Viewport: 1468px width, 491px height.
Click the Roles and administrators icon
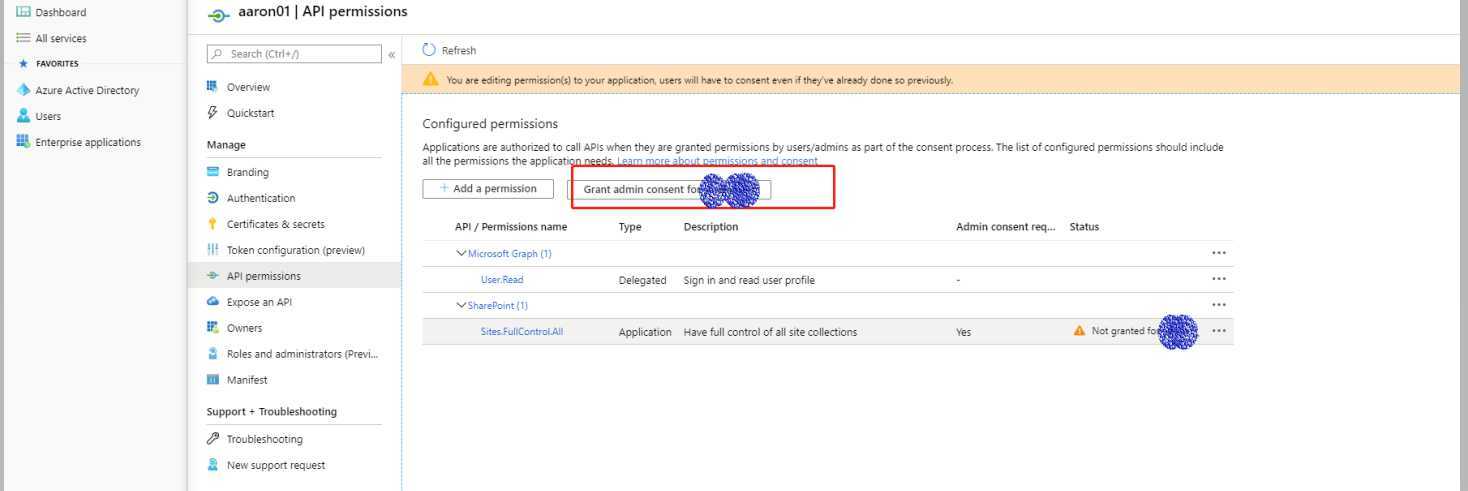[212, 354]
